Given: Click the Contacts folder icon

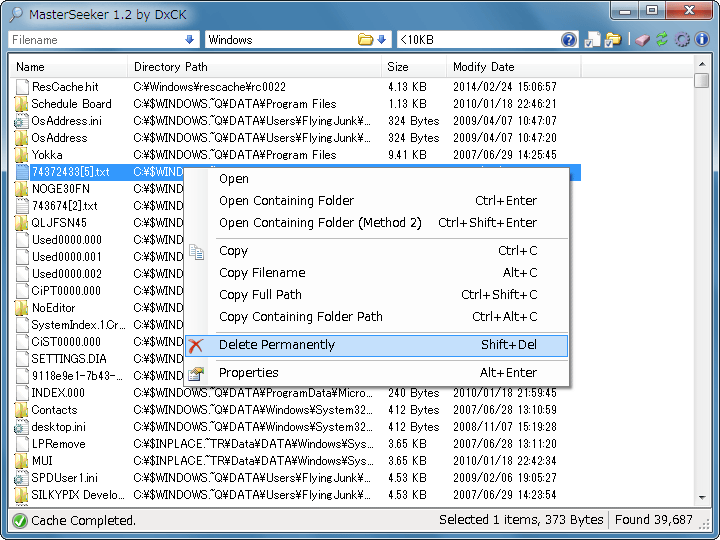Looking at the screenshot, I should (x=21, y=410).
